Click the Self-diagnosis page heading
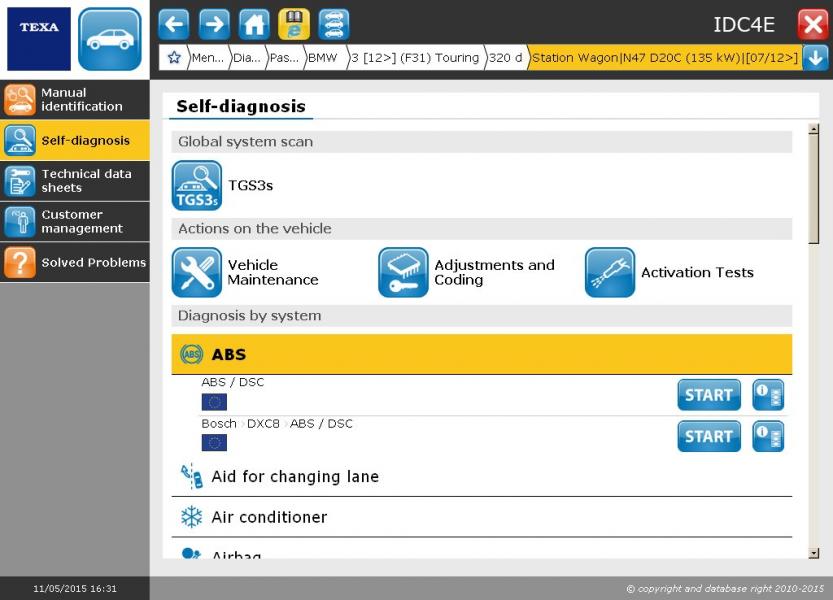The width and height of the screenshot is (833, 600). [241, 106]
